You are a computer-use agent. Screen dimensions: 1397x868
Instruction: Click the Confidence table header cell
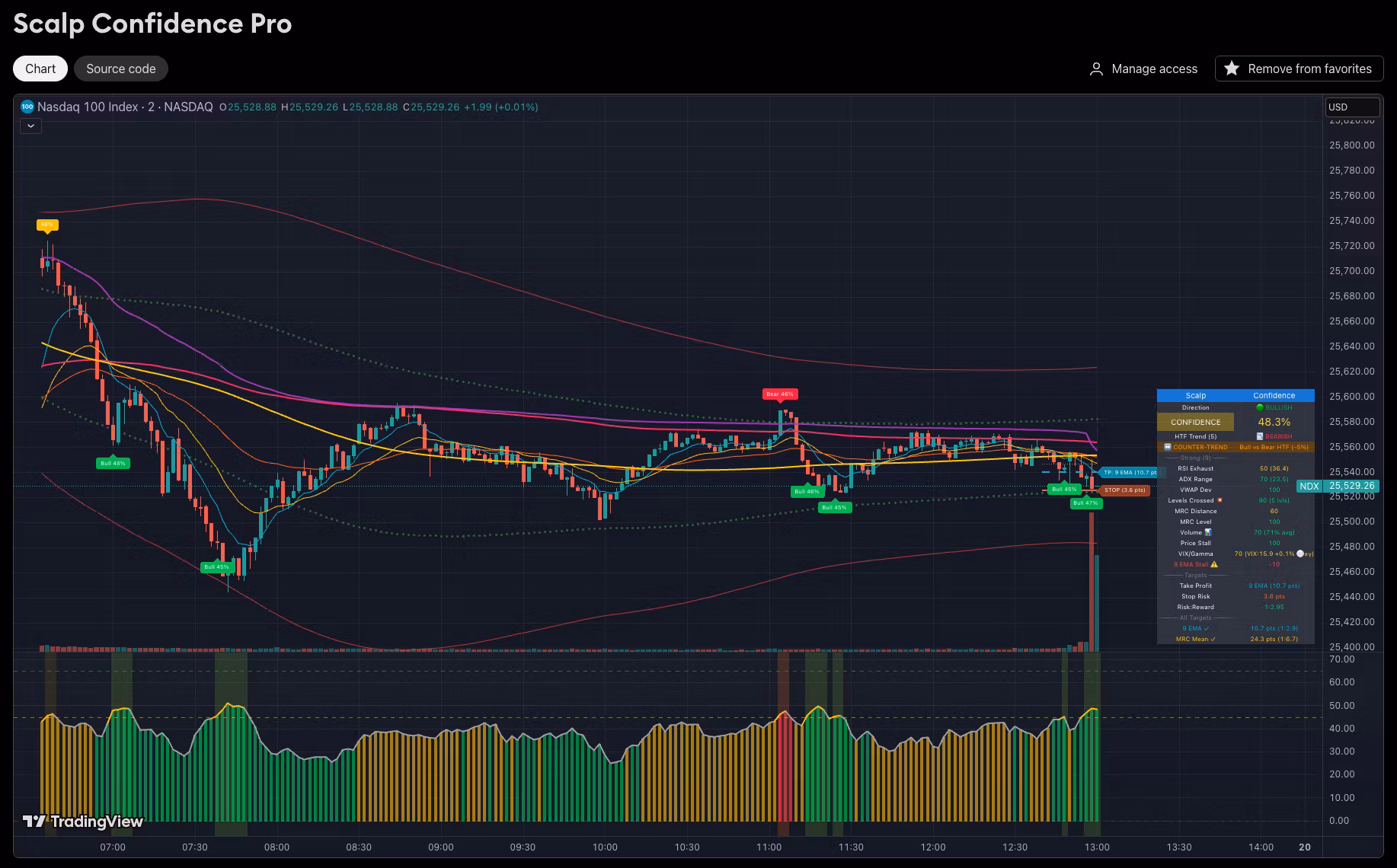(x=1274, y=395)
